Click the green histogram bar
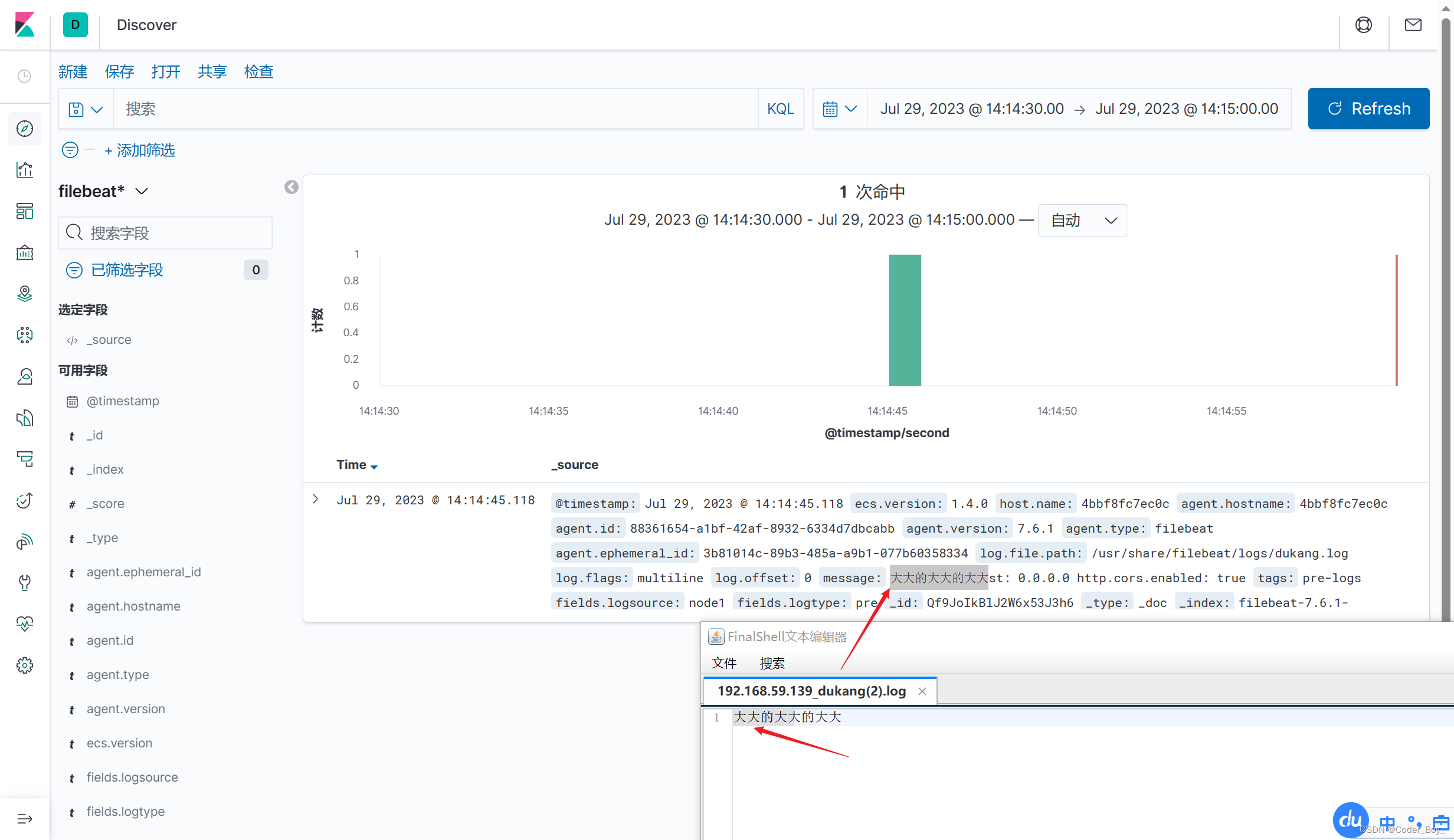 [x=905, y=320]
